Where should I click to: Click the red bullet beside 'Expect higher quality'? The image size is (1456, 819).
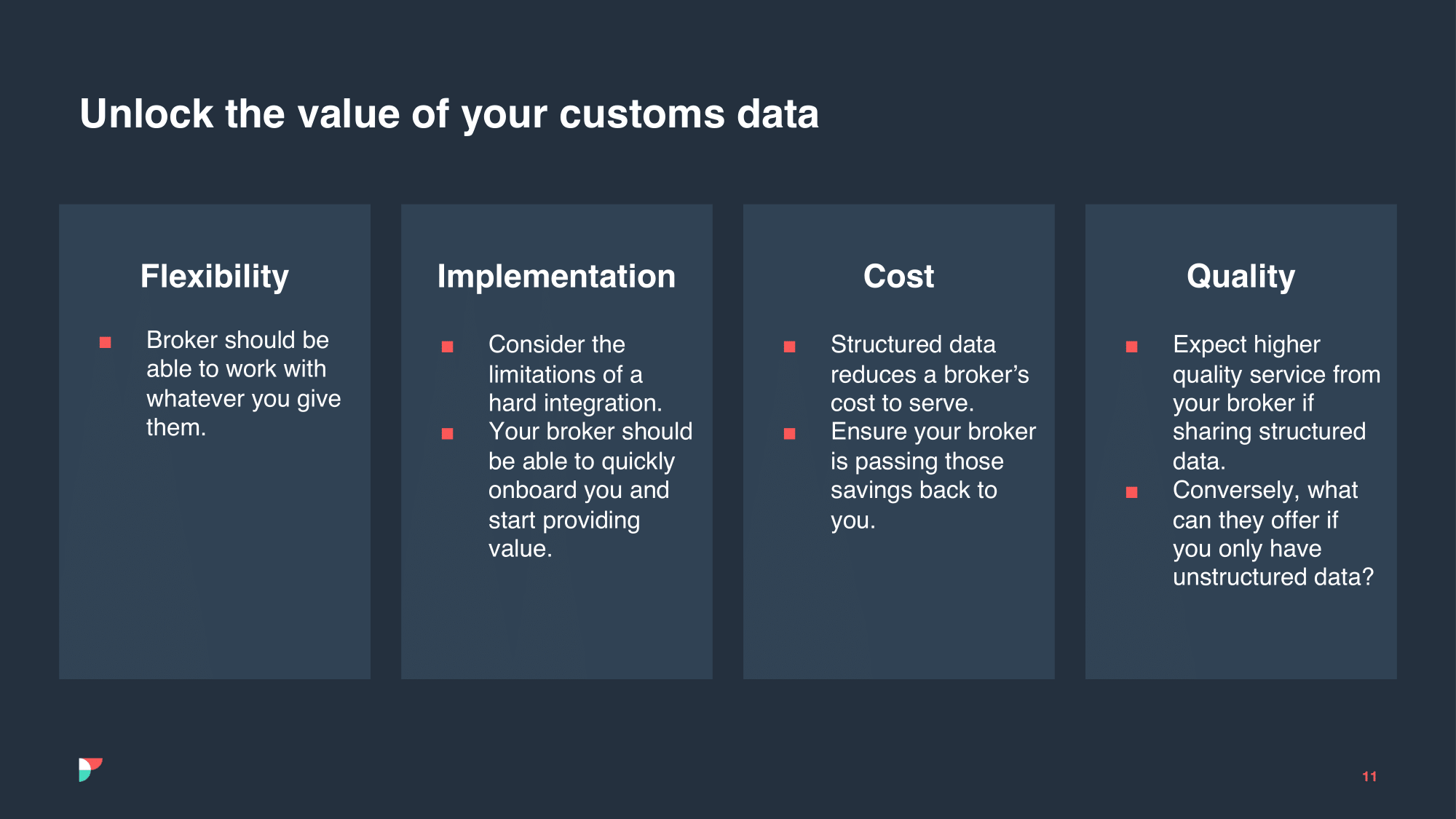(x=1132, y=347)
